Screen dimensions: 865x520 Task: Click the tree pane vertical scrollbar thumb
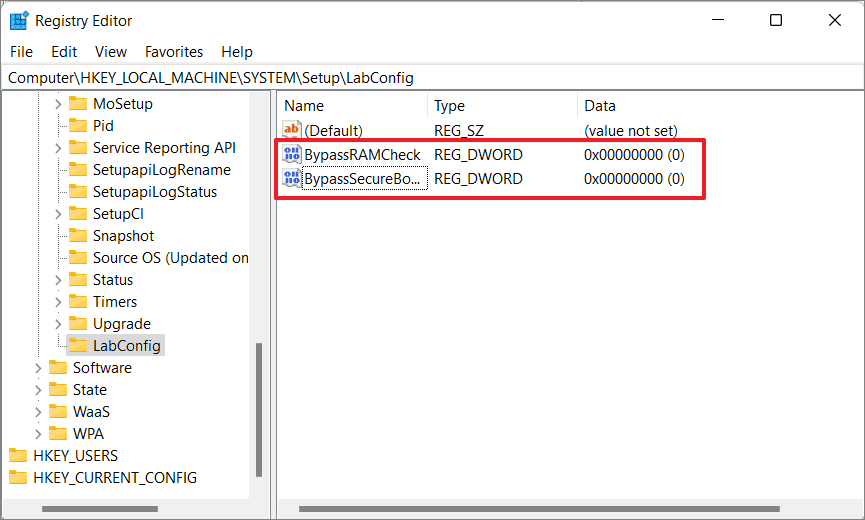coord(259,410)
